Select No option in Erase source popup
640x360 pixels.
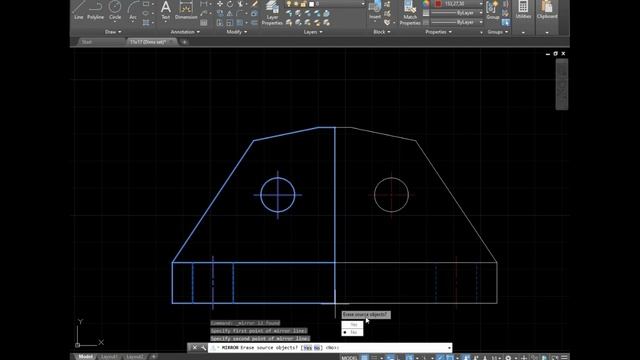tap(352, 332)
